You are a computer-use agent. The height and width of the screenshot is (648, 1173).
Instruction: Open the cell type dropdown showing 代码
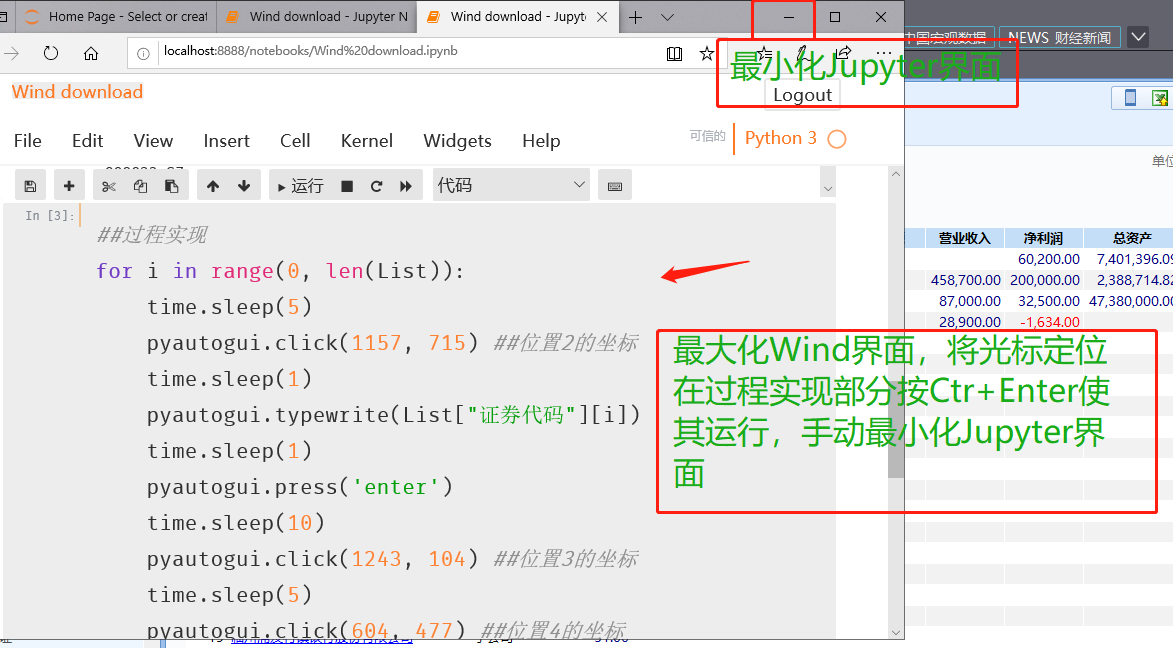coord(511,184)
